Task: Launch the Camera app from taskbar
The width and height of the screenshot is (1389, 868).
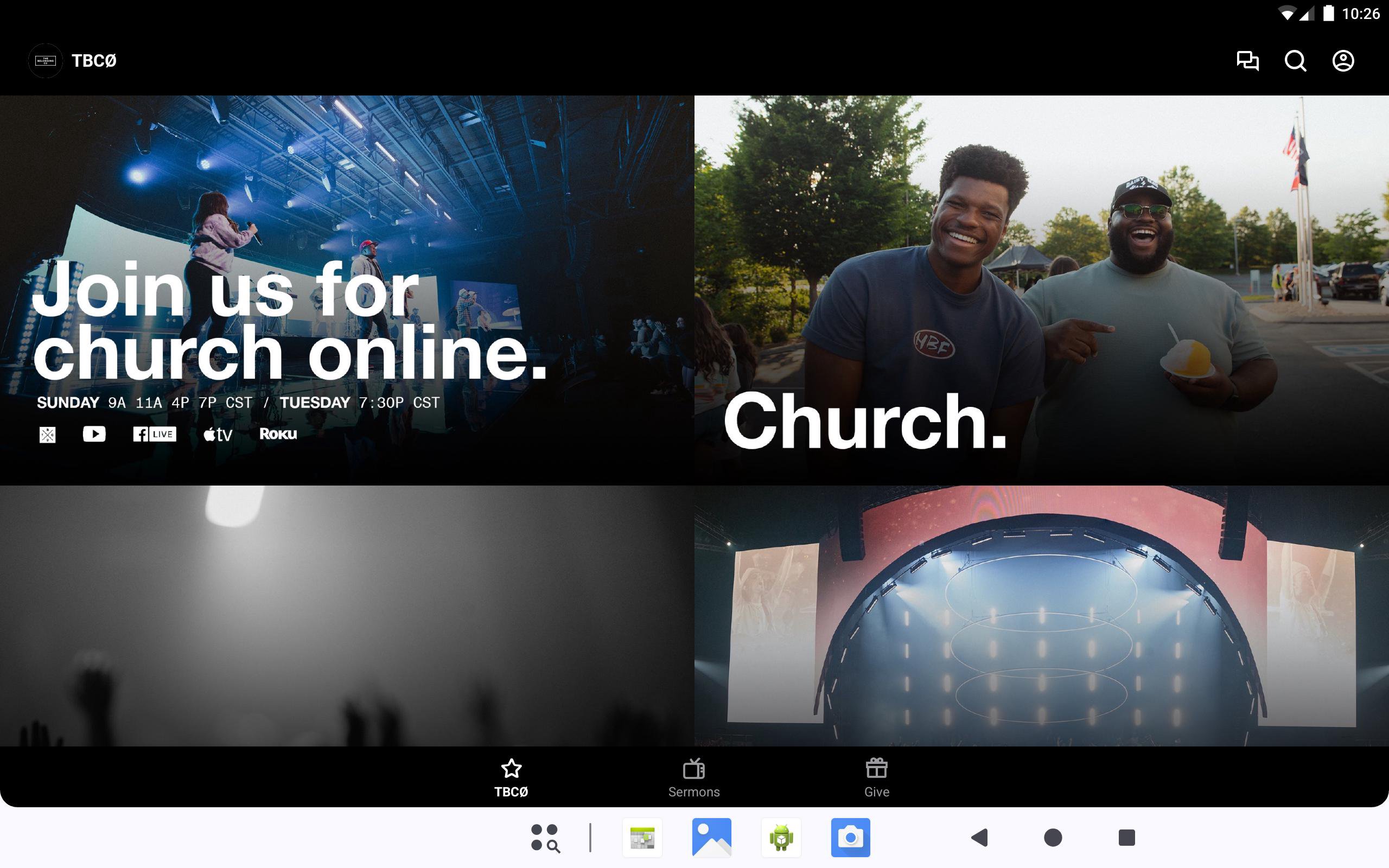Action: 850,838
